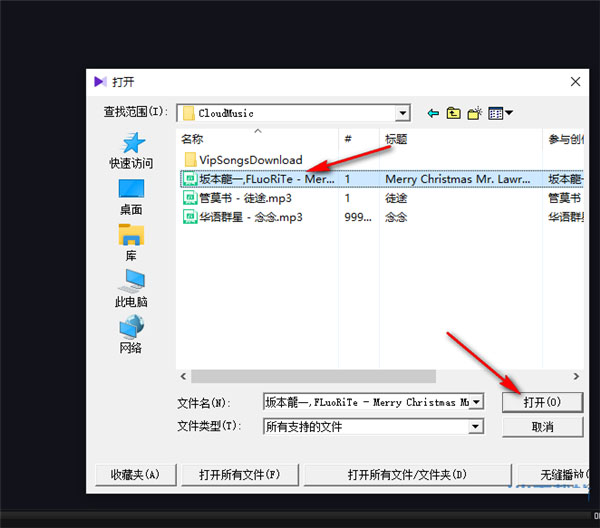Viewport: 600px width, 528px height.
Task: Go up one folder level icon
Action: click(453, 113)
